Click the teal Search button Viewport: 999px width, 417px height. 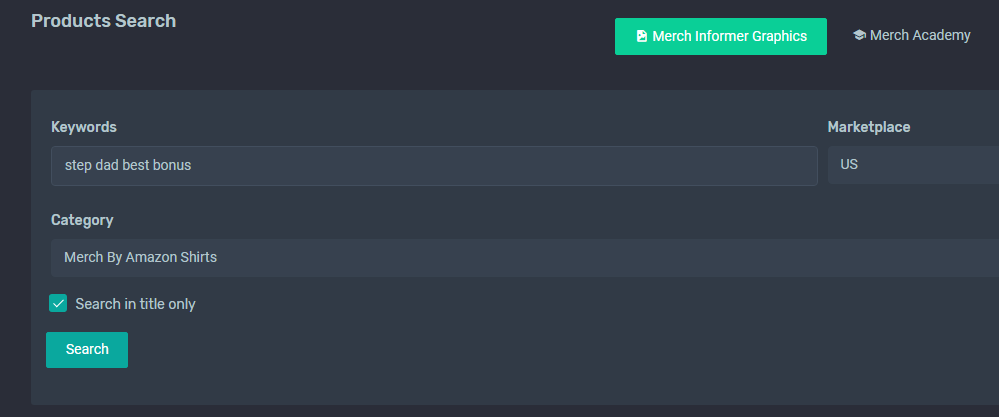(87, 350)
